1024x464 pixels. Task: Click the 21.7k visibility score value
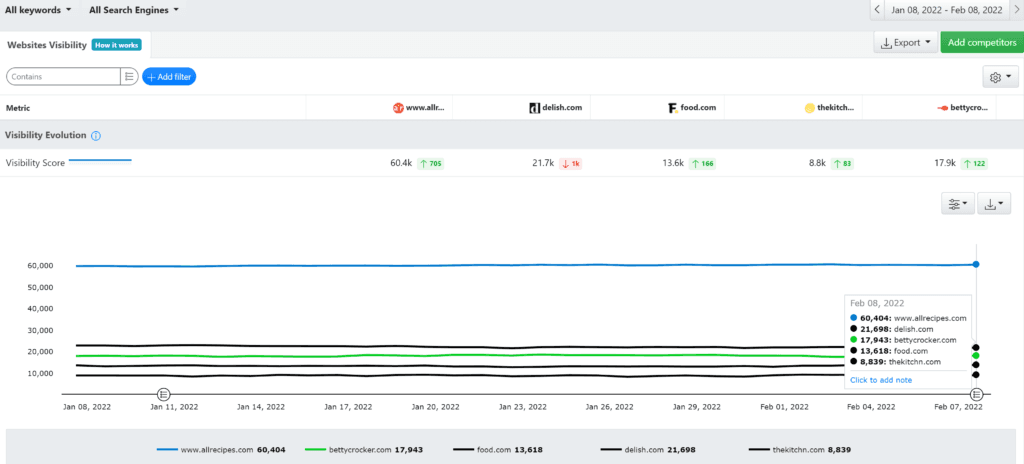coord(543,163)
